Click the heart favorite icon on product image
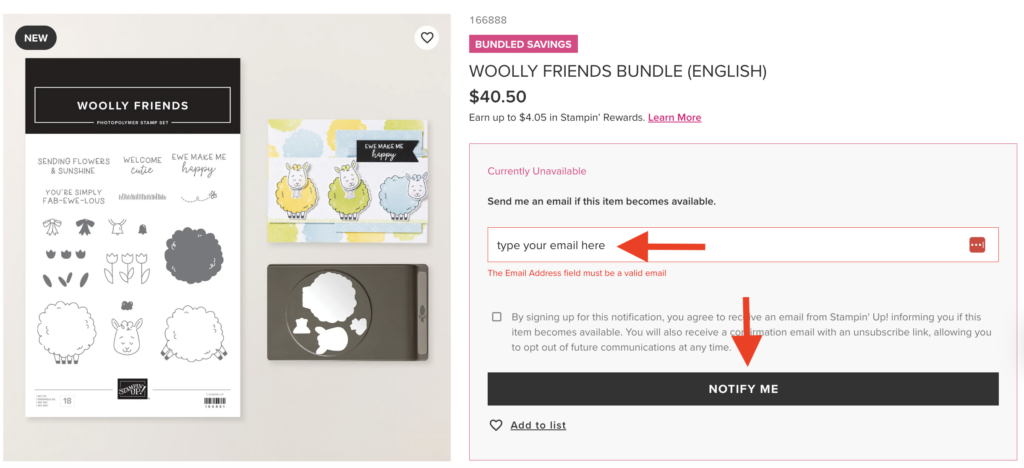The width and height of the screenshot is (1024, 468). [427, 38]
